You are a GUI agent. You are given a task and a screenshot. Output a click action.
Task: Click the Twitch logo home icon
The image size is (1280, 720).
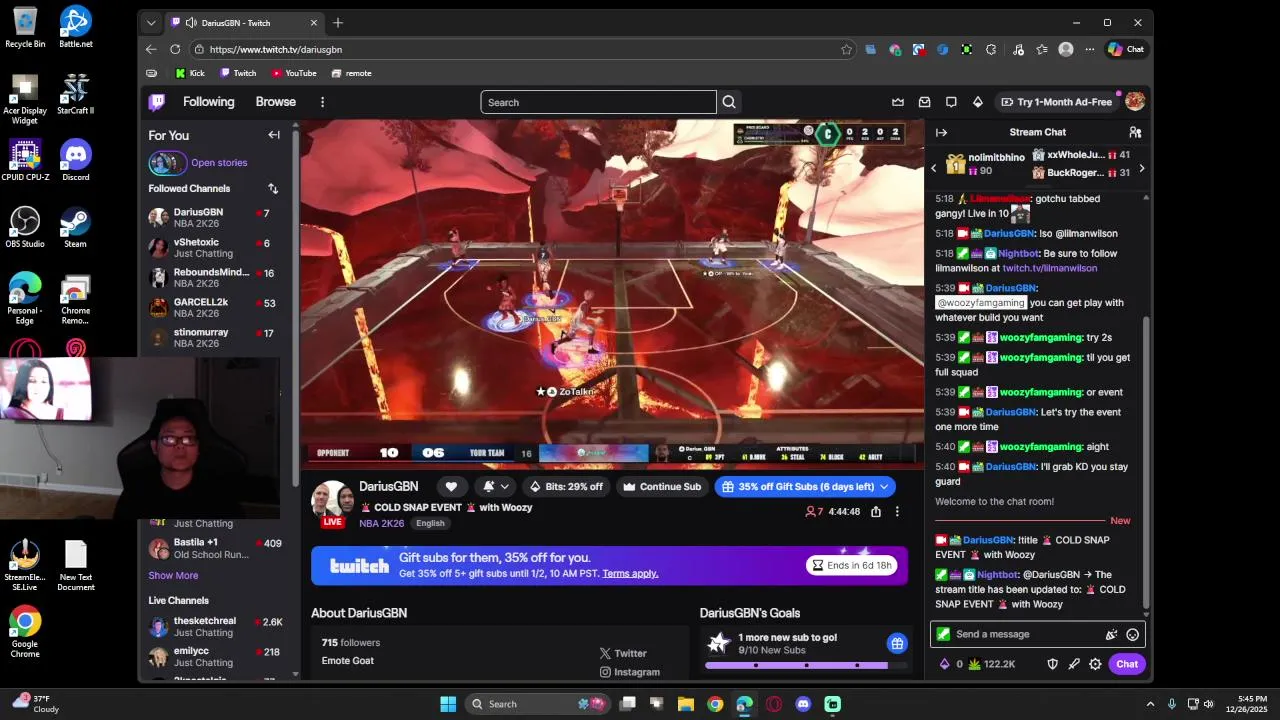(157, 102)
